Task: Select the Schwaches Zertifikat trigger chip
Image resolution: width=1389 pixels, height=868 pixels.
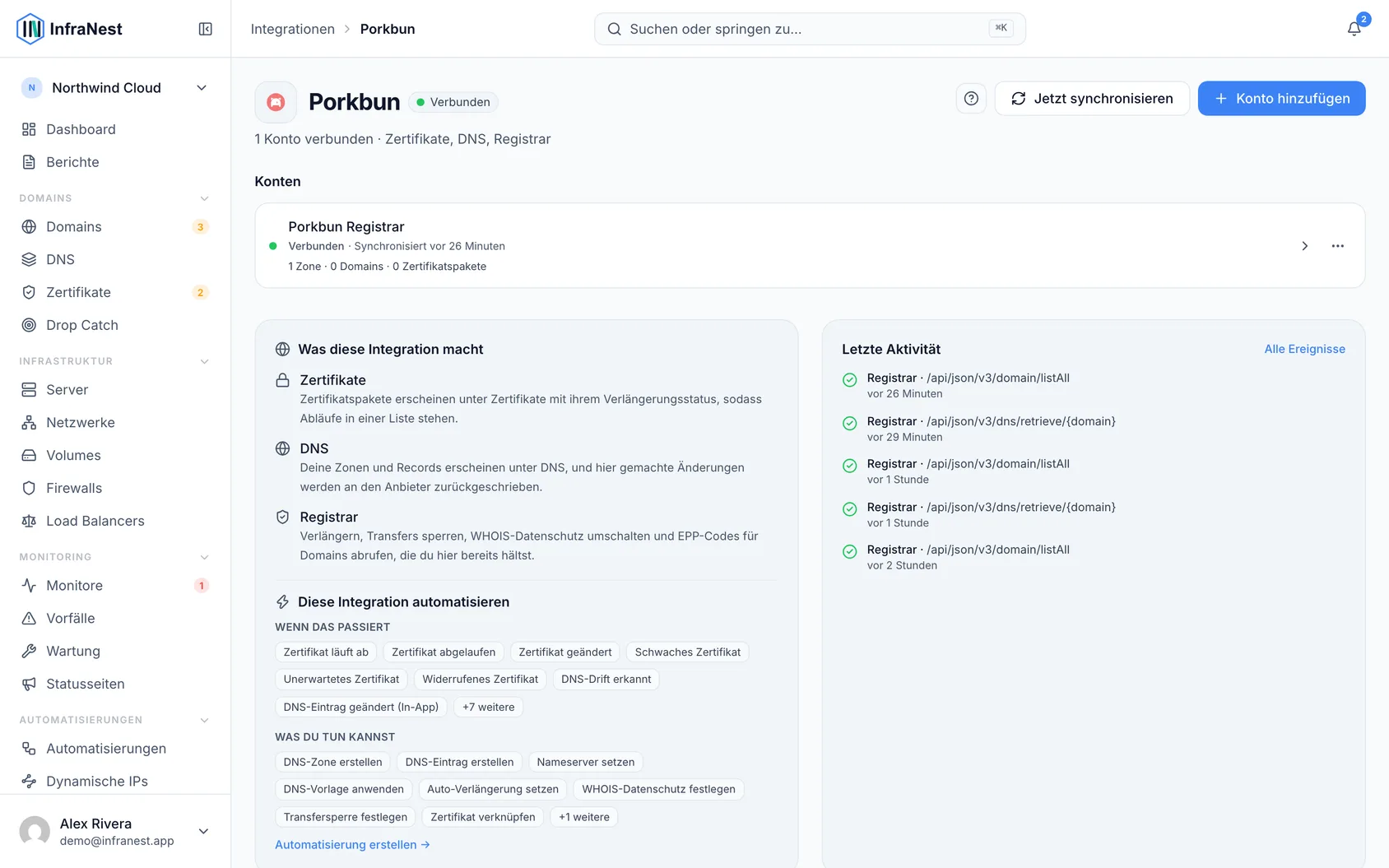Action: [x=688, y=652]
